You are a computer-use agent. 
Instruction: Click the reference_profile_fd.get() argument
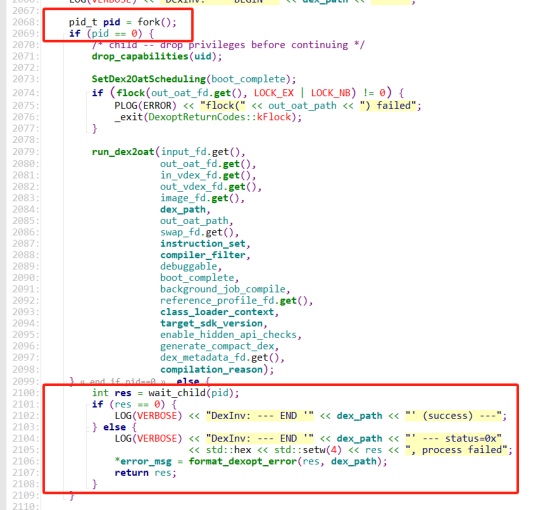pyautogui.click(x=234, y=301)
